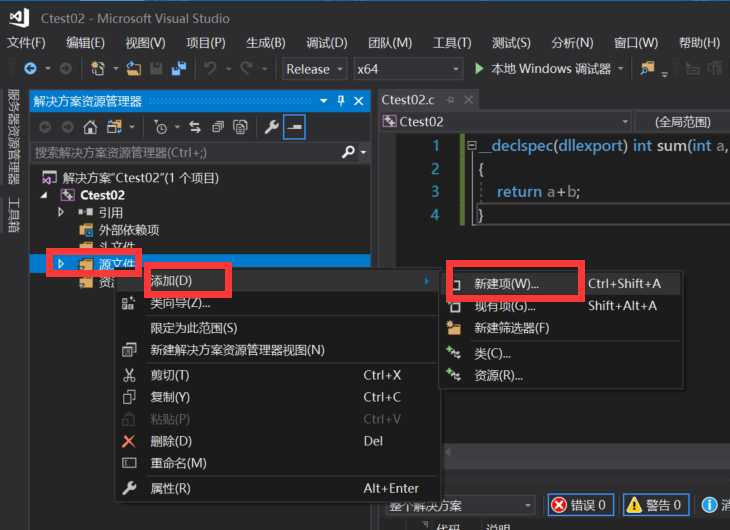
Task: Open the Release configuration dropdown
Action: (x=315, y=69)
